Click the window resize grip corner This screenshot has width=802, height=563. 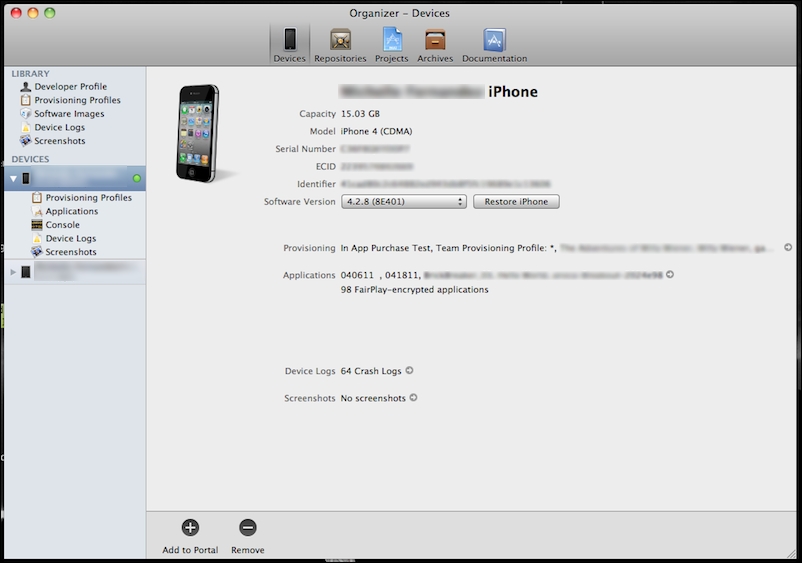point(791,553)
